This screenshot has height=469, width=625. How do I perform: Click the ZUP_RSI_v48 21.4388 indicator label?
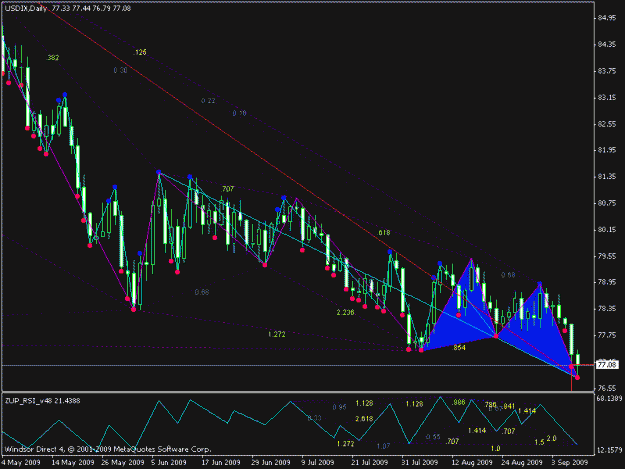[x=43, y=400]
